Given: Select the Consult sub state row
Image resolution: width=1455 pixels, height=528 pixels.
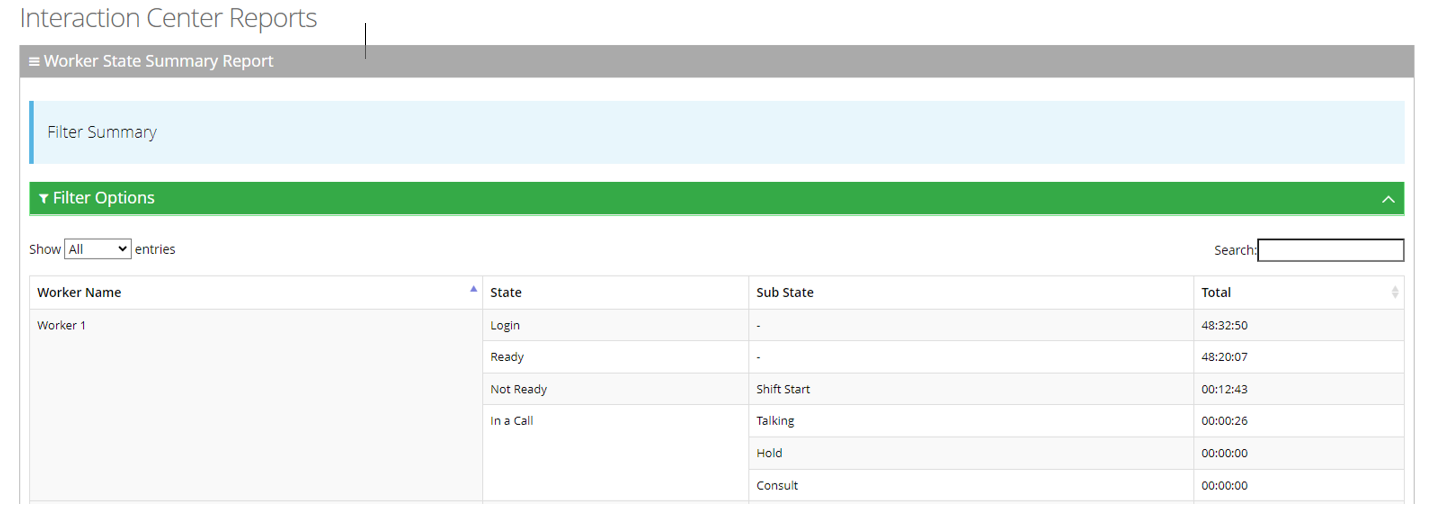Looking at the screenshot, I should coord(777,485).
